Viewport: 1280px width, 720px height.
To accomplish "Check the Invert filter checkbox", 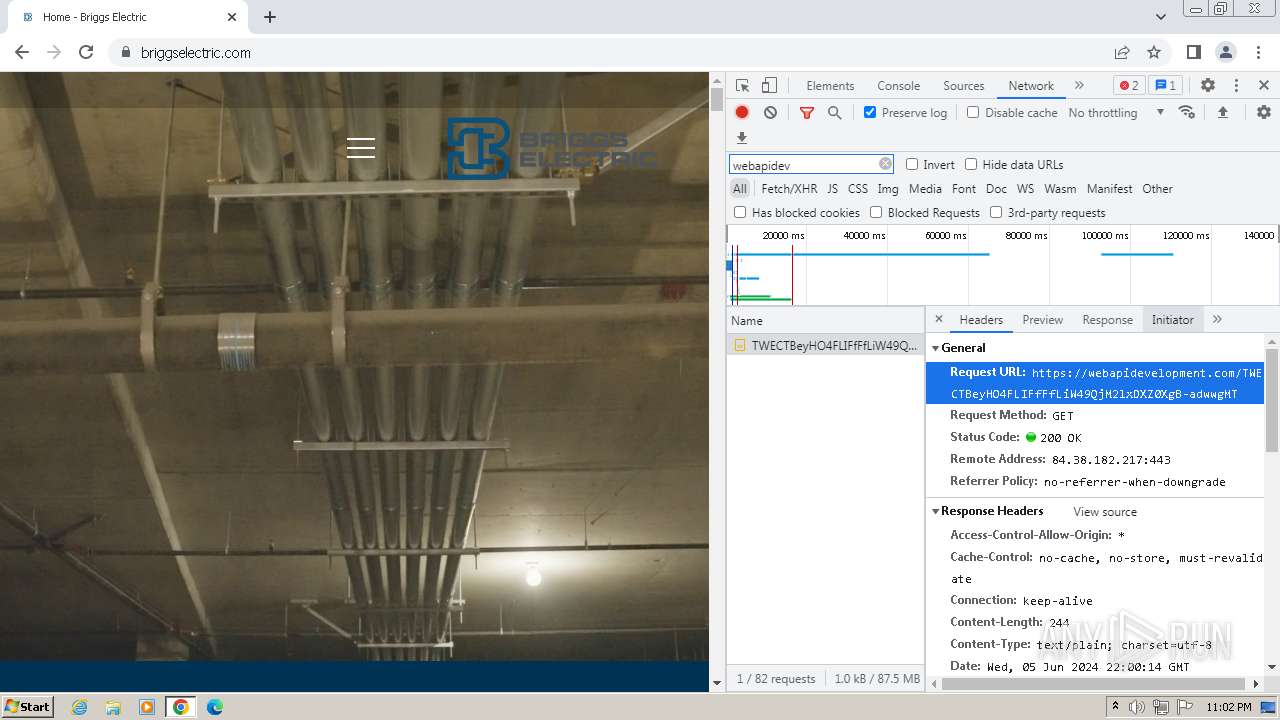I will point(912,164).
